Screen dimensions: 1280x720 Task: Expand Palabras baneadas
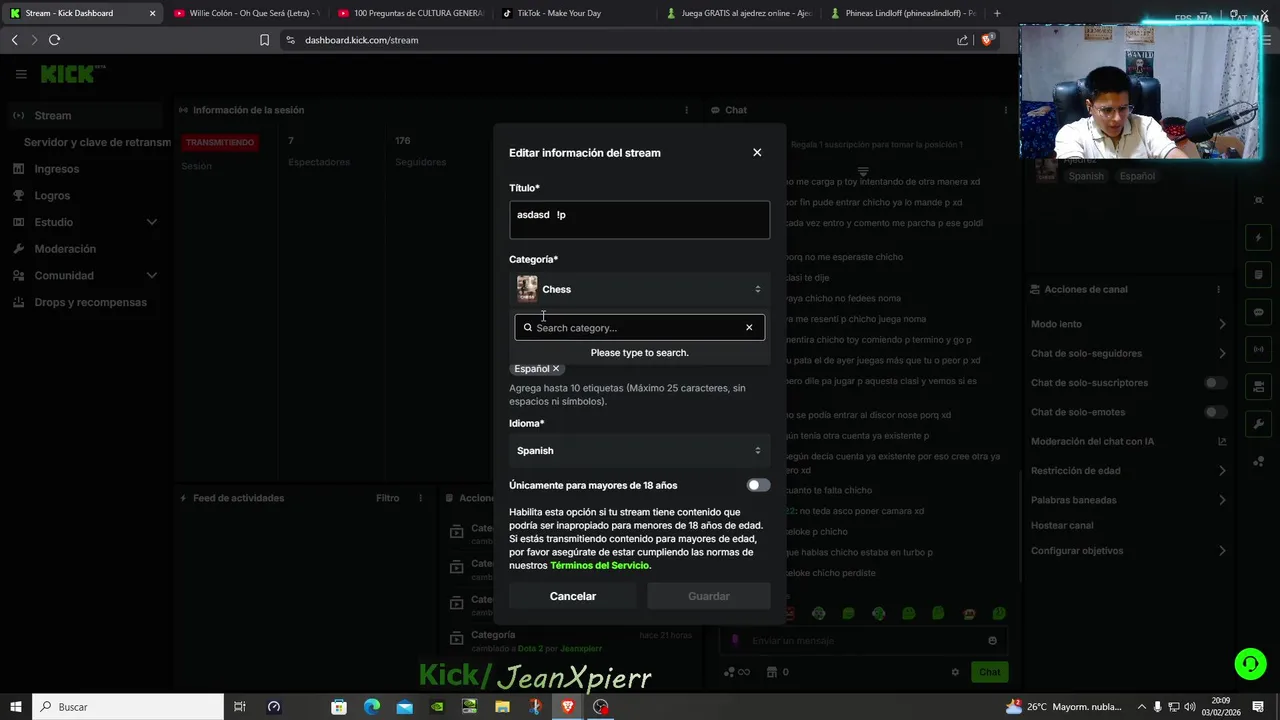(1222, 500)
